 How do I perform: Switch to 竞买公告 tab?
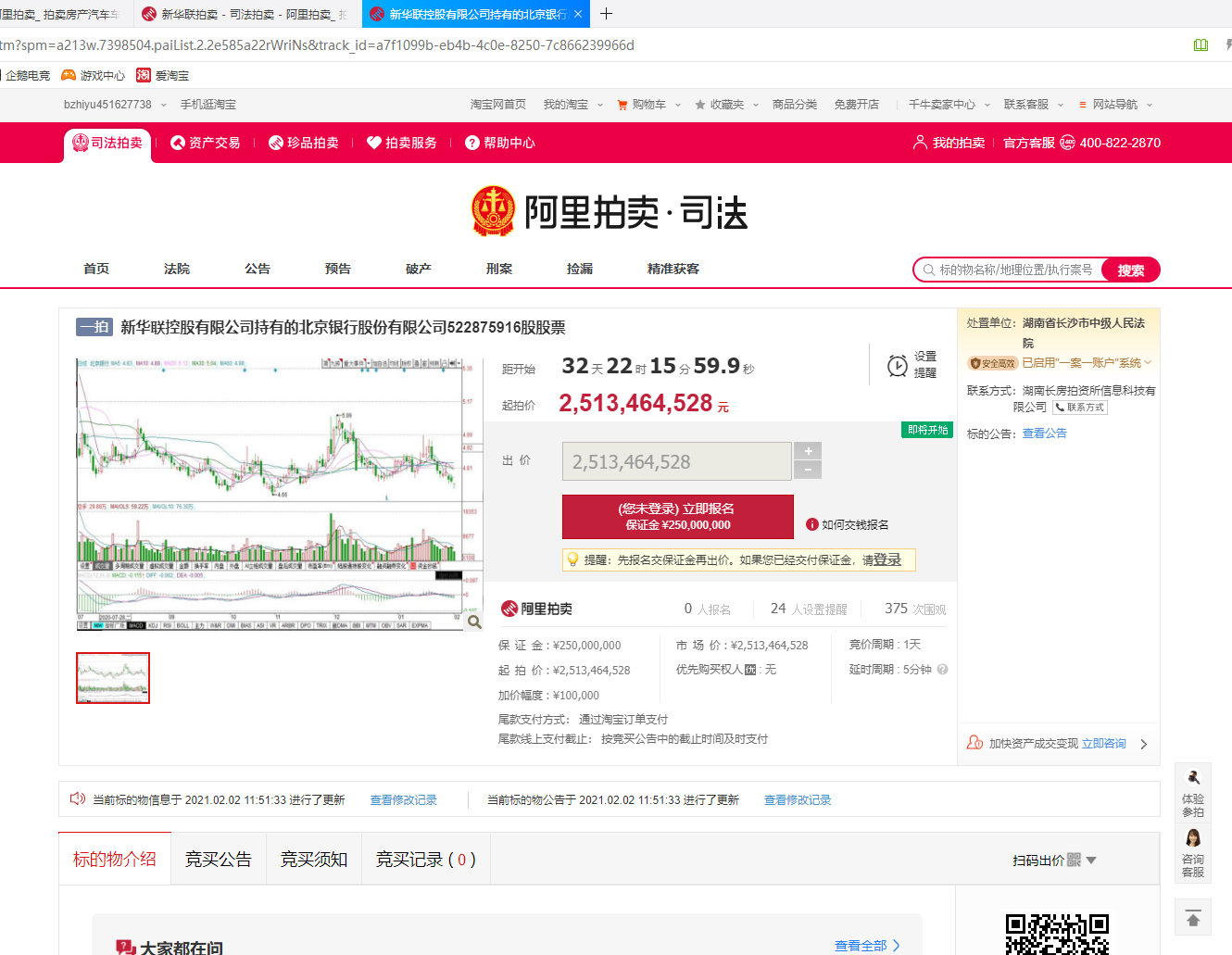(219, 859)
